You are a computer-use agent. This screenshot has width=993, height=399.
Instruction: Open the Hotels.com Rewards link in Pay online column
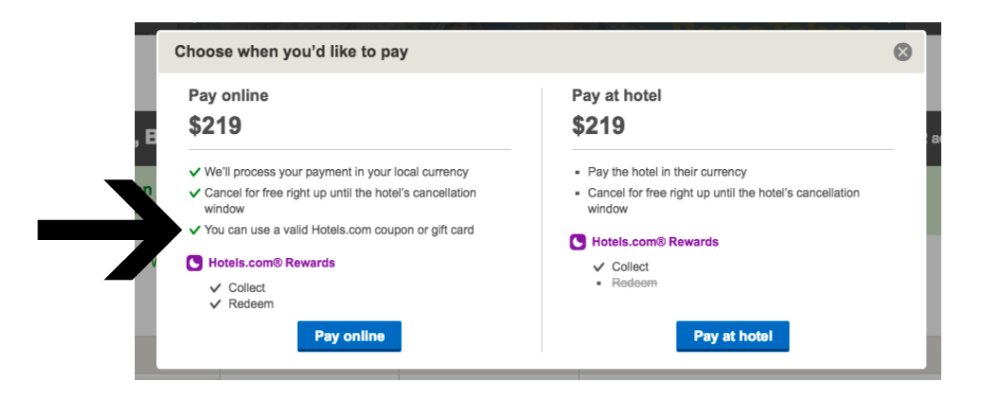tap(272, 263)
